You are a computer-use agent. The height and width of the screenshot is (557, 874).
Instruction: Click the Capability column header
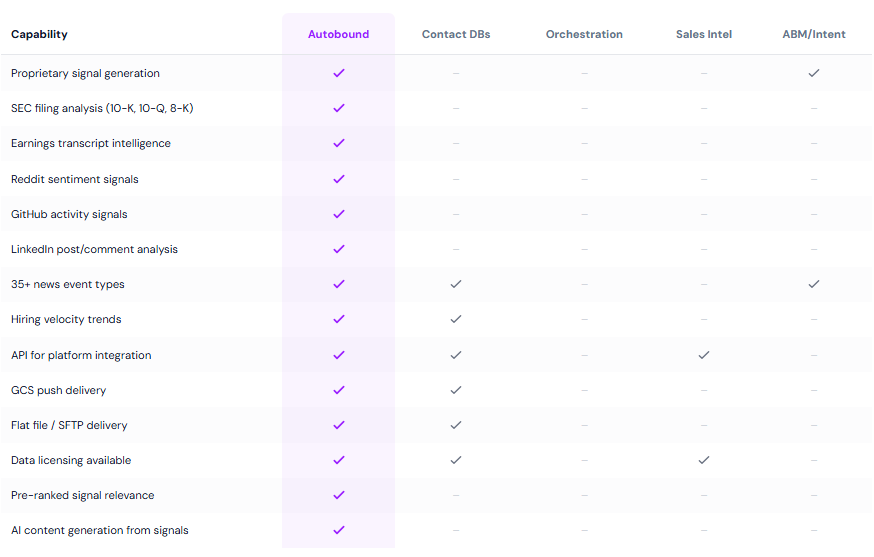point(39,35)
